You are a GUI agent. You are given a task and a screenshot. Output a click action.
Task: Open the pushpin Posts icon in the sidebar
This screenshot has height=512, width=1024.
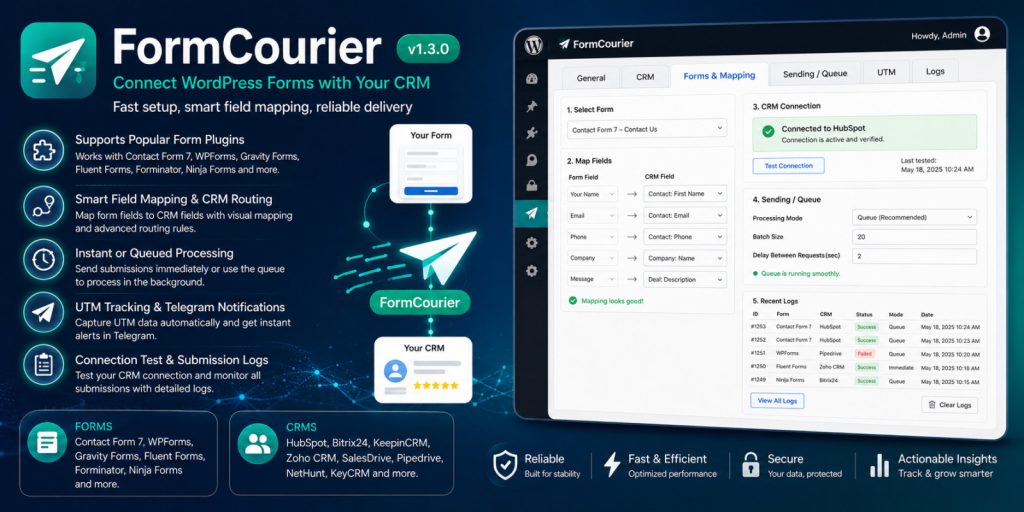tap(532, 106)
